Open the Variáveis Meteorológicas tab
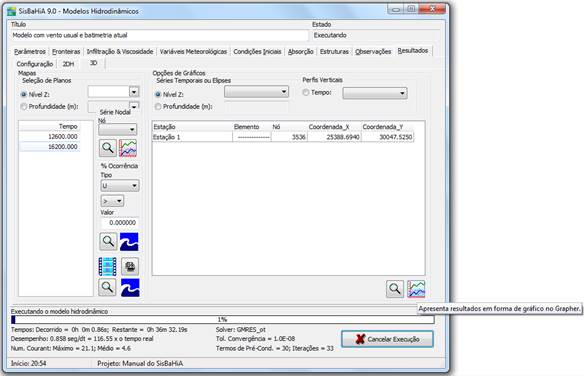The height and width of the screenshot is (376, 584). pos(193,51)
